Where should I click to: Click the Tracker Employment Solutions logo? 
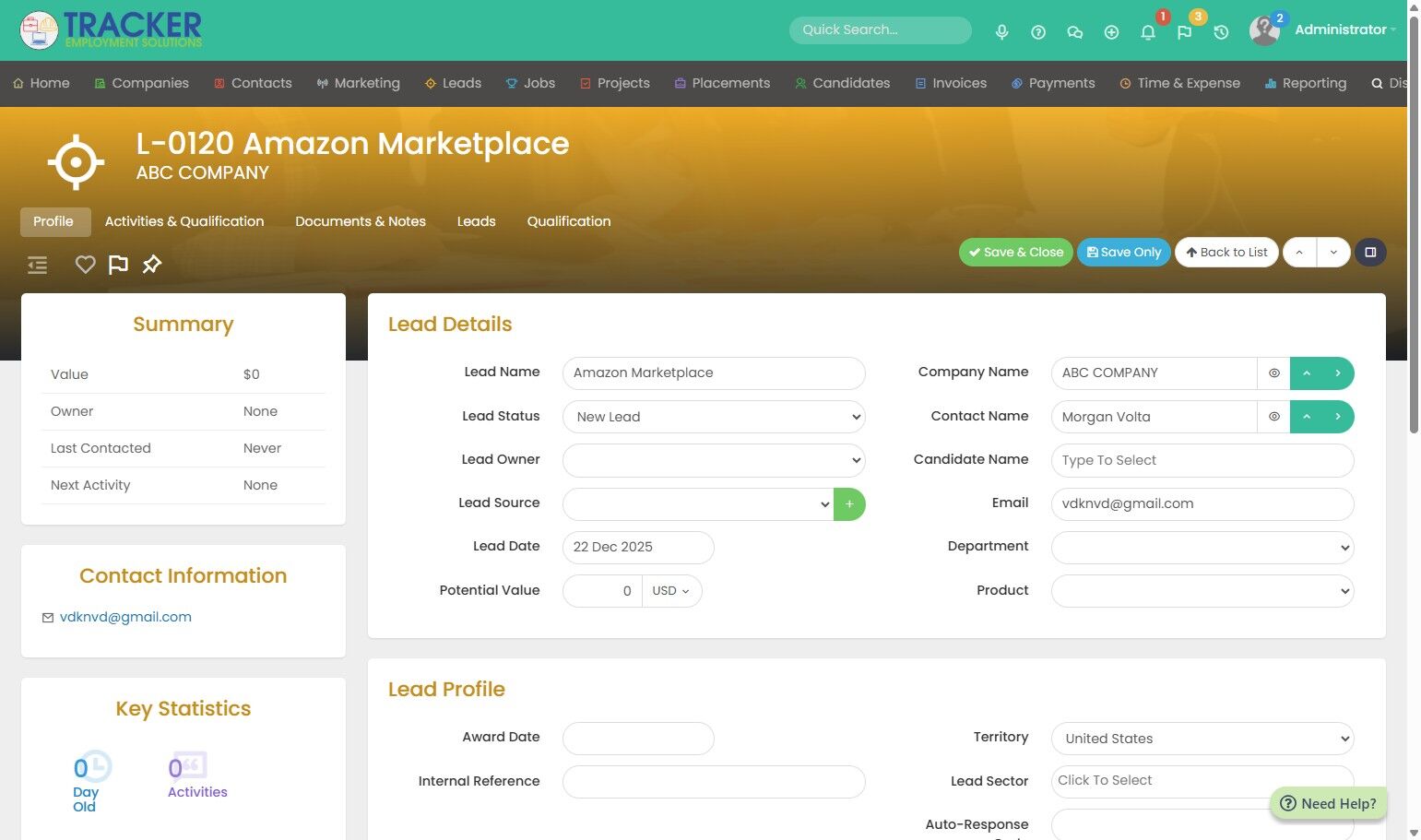(x=112, y=30)
